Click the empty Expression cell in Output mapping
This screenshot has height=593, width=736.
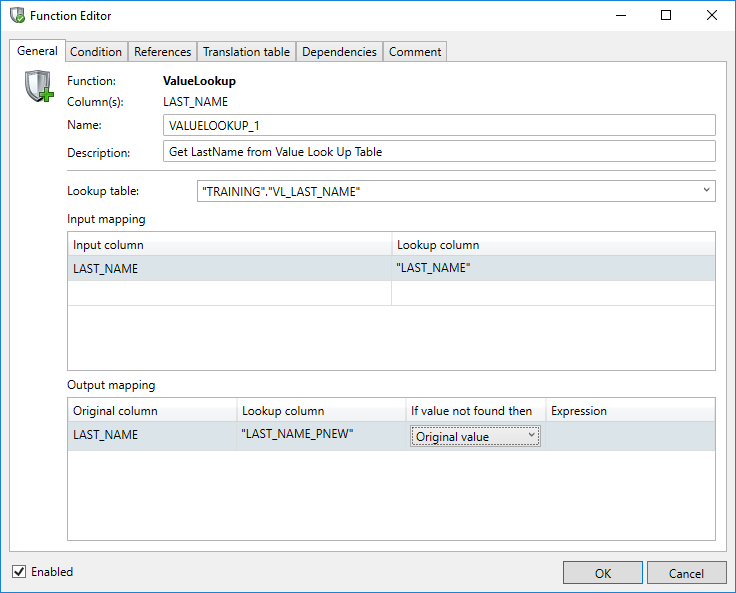(629, 436)
